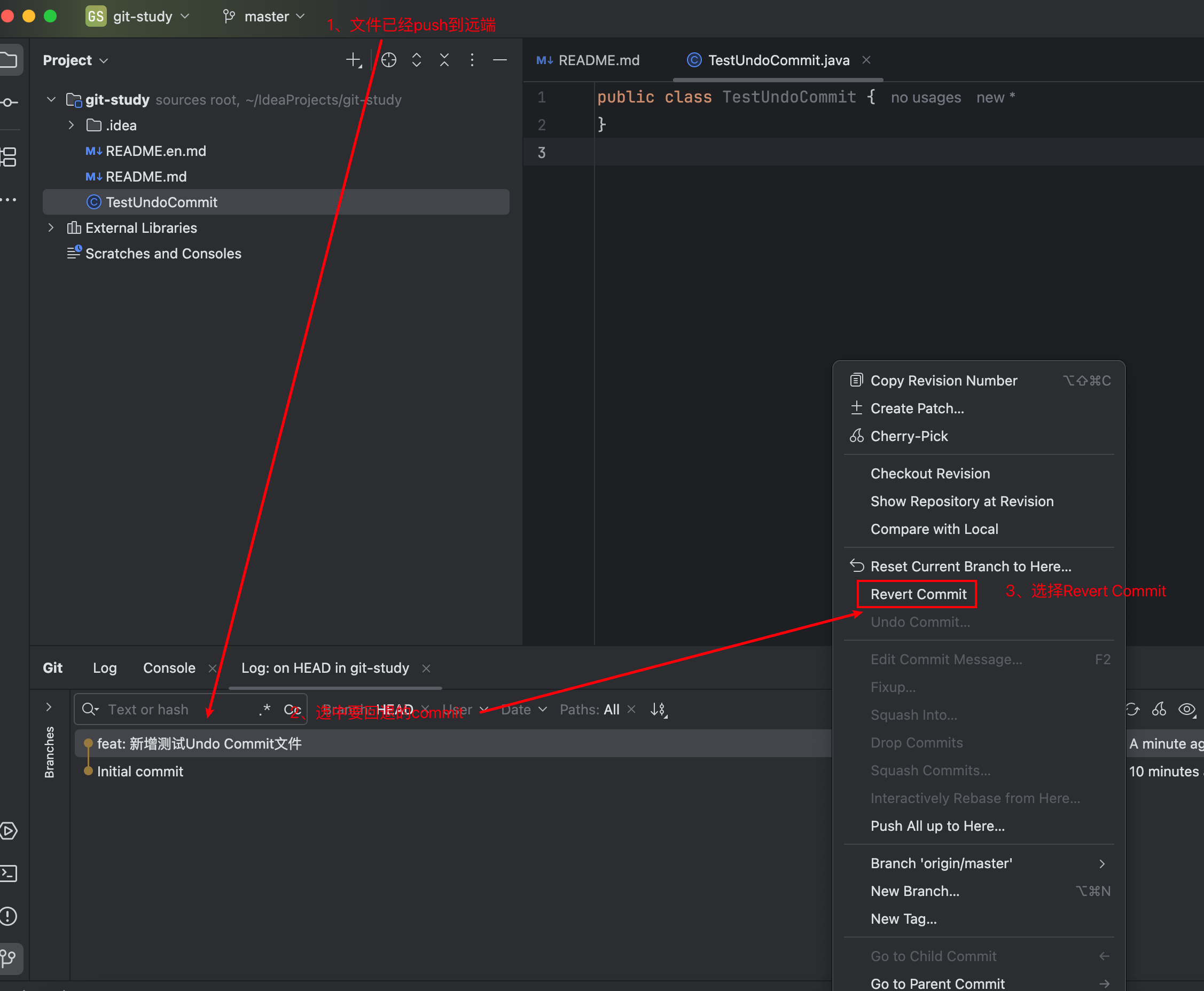
Task: Click the eye view options icon
Action: pos(1186,709)
